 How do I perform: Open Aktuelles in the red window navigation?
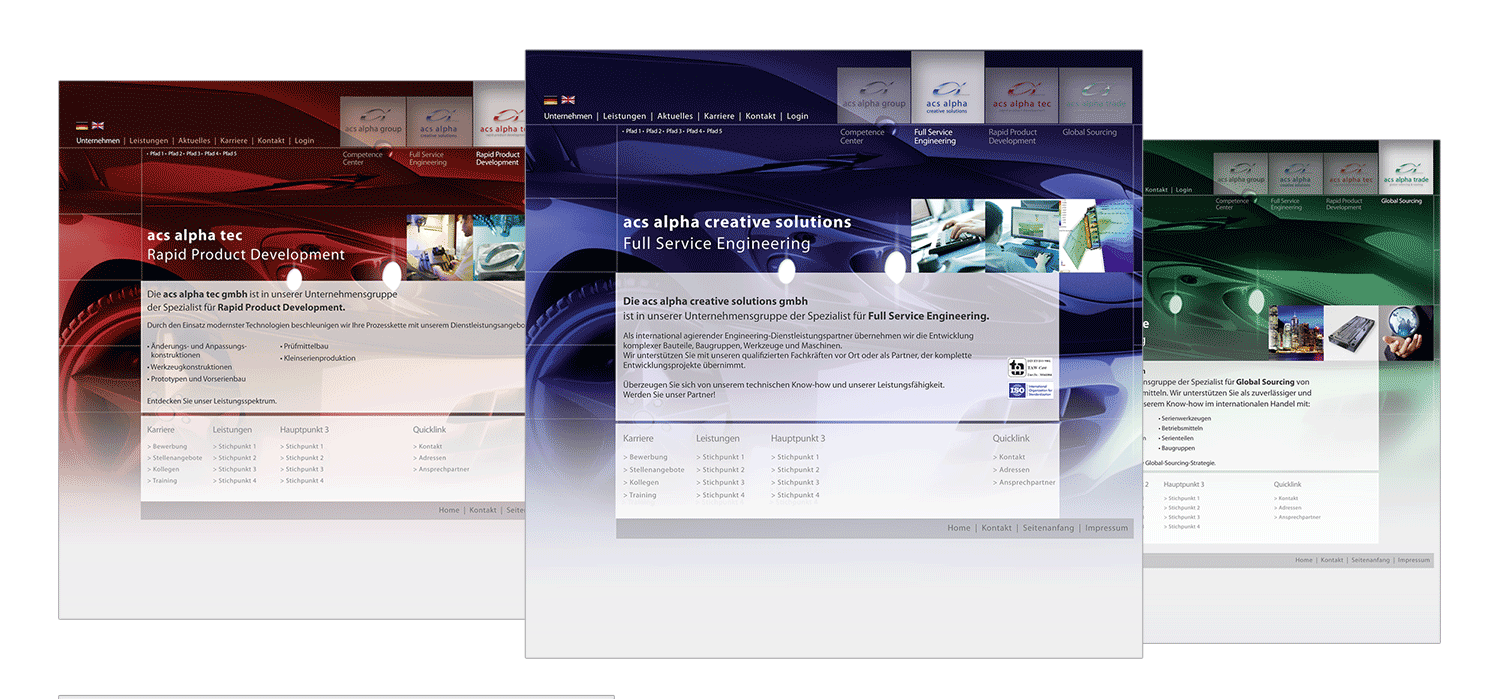tap(195, 141)
